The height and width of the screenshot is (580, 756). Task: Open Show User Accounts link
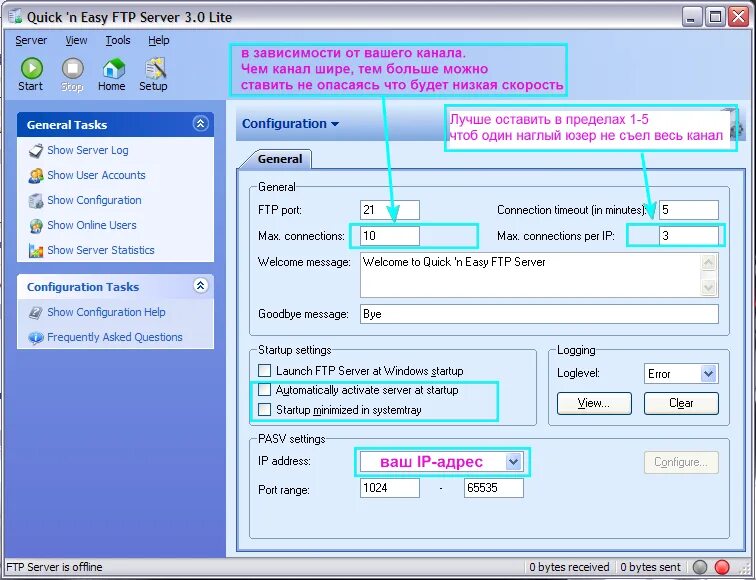coord(96,175)
